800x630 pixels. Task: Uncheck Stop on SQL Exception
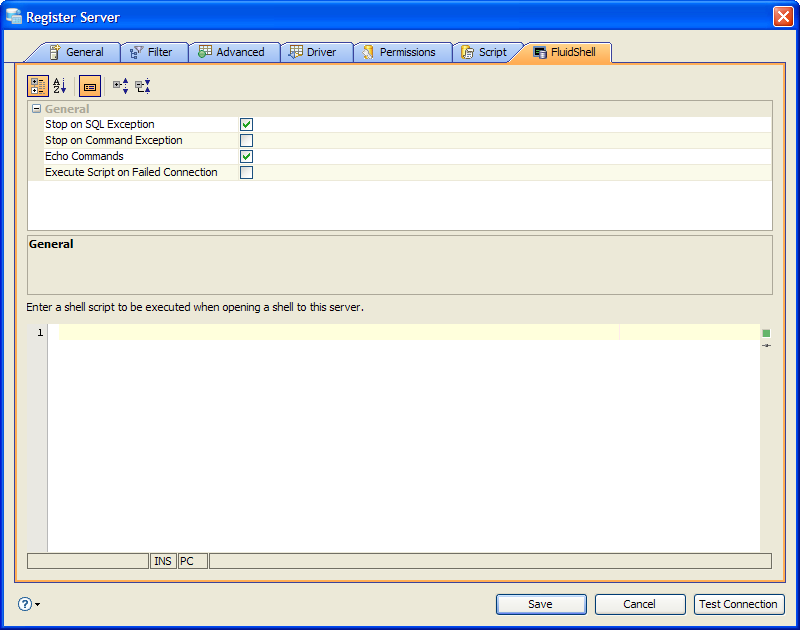point(246,124)
